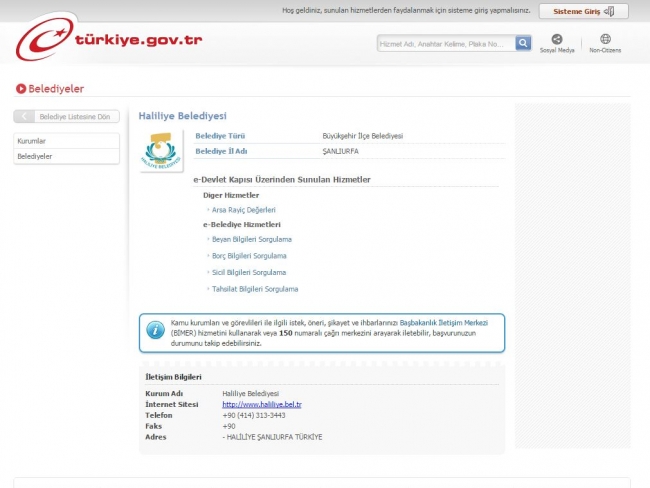The height and width of the screenshot is (488, 650).
Task: Click the Belediyeler page title
Action: tap(56, 89)
